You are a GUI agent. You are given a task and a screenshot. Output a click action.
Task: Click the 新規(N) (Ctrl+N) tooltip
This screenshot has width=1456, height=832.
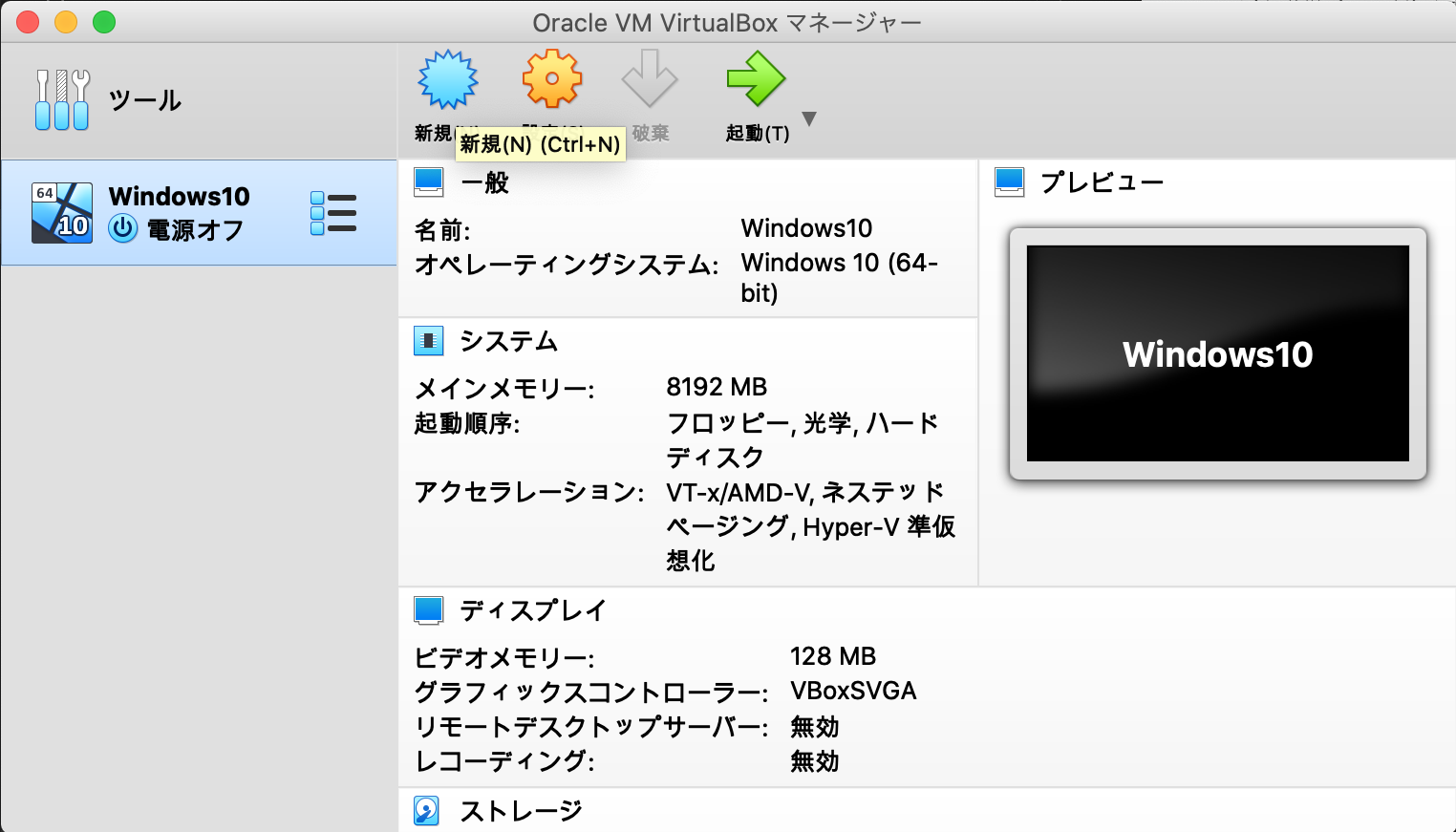(541, 144)
